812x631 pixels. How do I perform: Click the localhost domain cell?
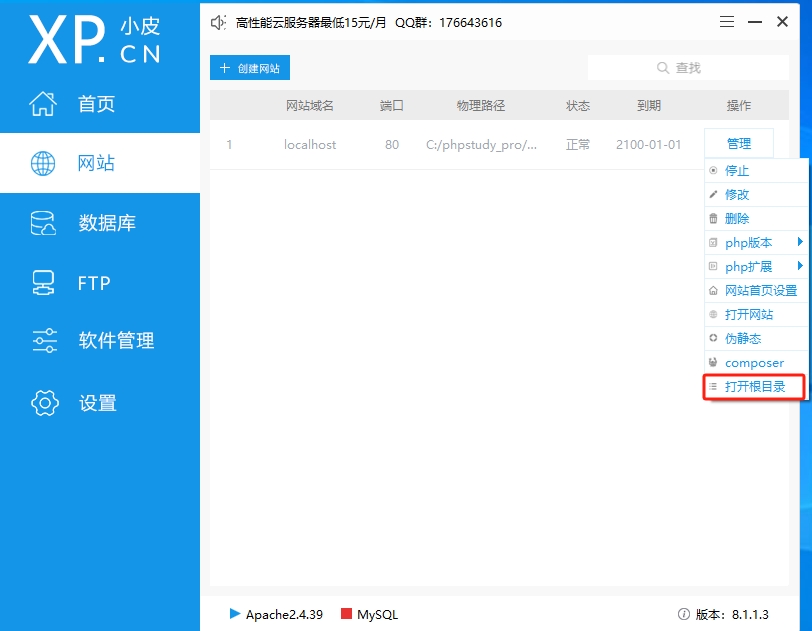(x=310, y=145)
